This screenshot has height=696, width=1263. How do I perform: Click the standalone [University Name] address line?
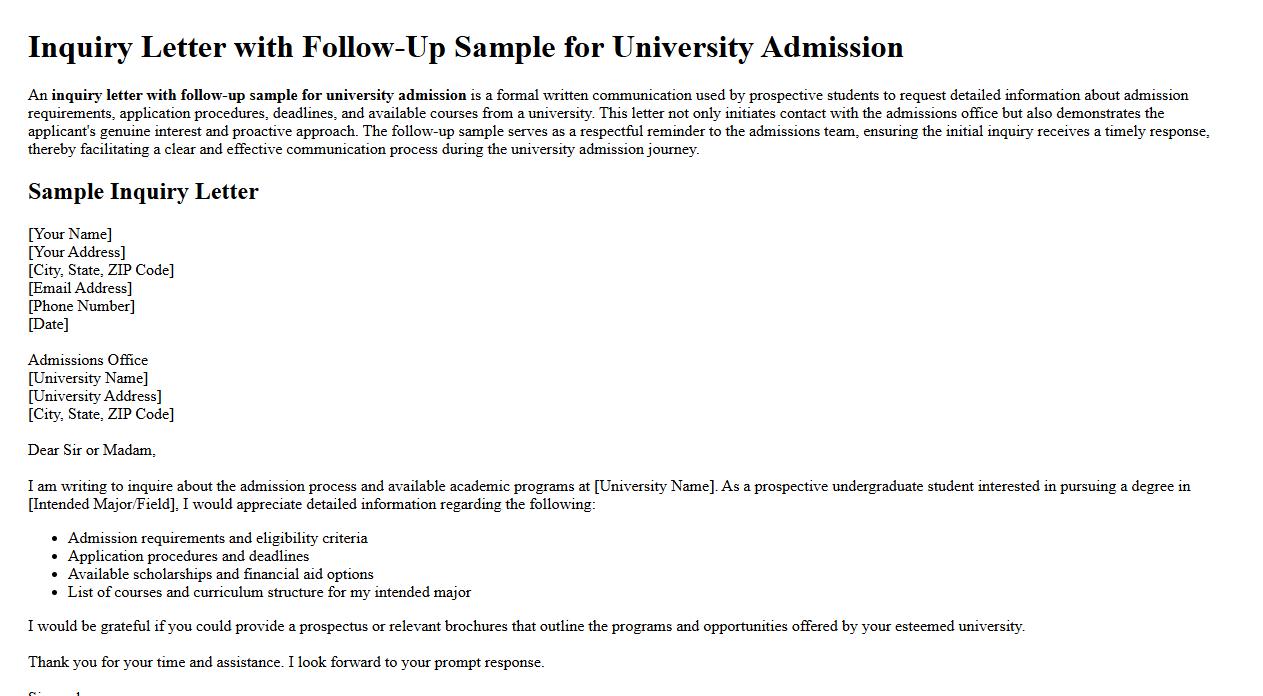click(x=88, y=378)
